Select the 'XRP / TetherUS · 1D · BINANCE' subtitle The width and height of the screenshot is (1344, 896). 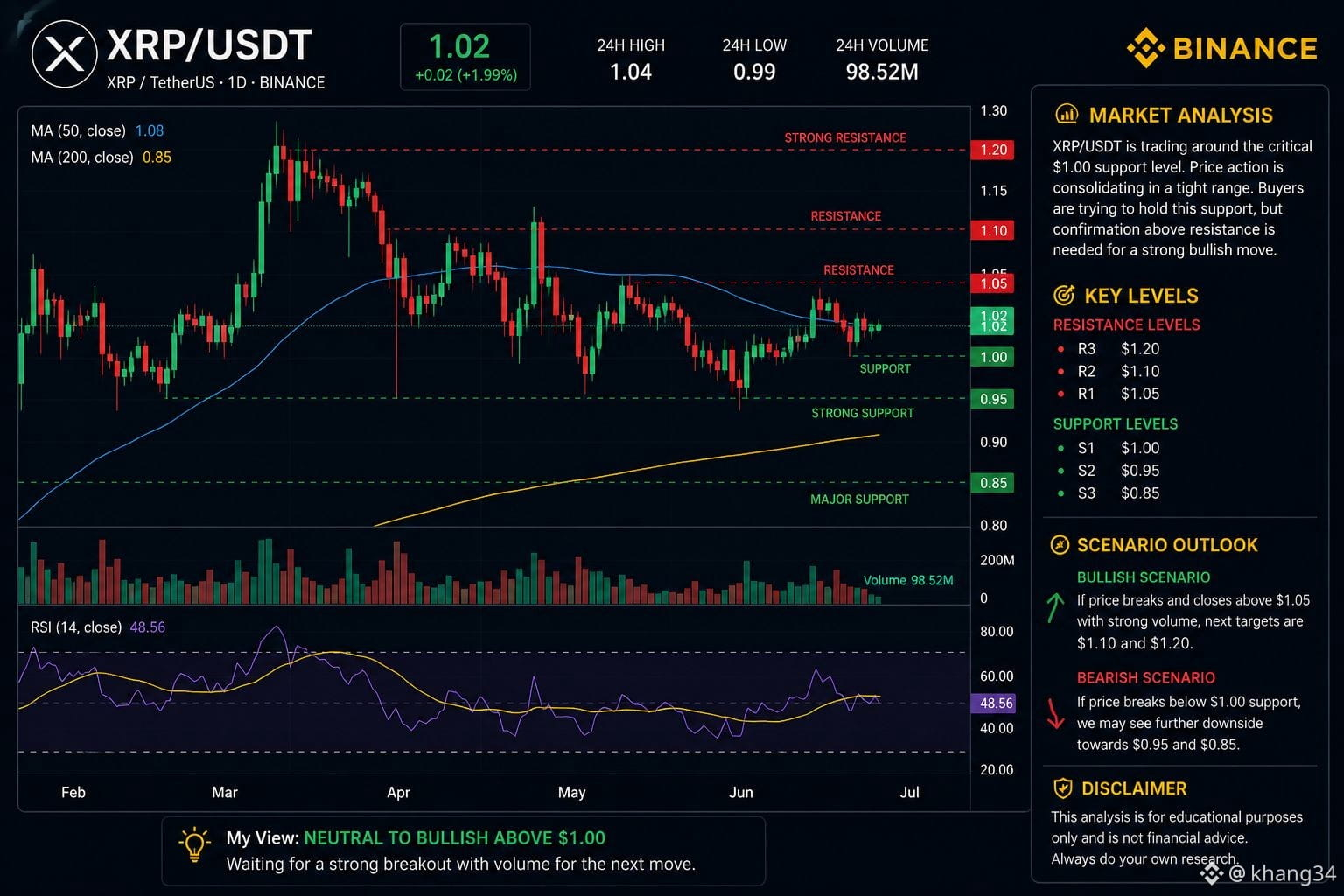click(215, 82)
